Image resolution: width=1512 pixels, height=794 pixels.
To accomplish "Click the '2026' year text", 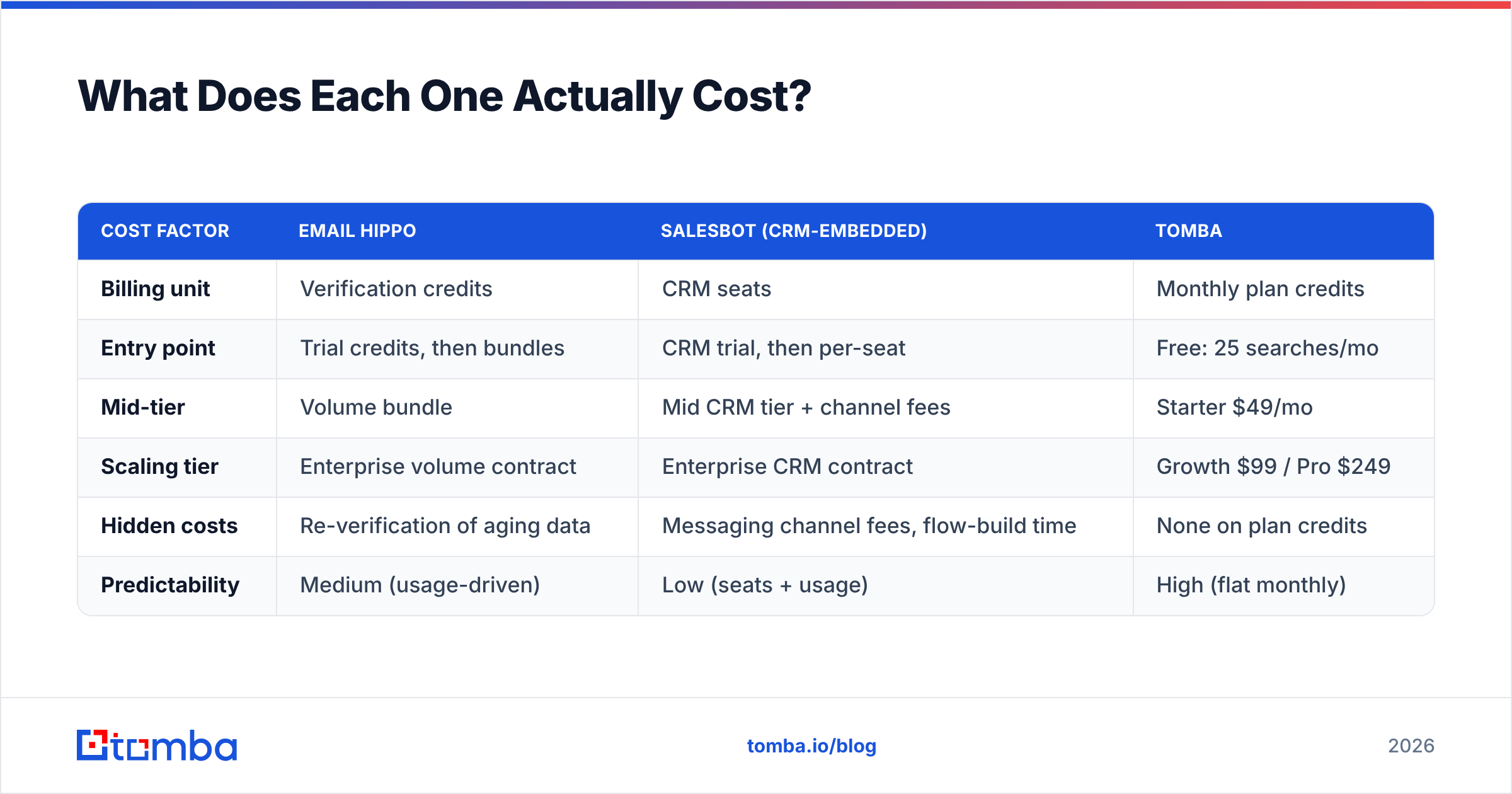I will (x=1411, y=746).
